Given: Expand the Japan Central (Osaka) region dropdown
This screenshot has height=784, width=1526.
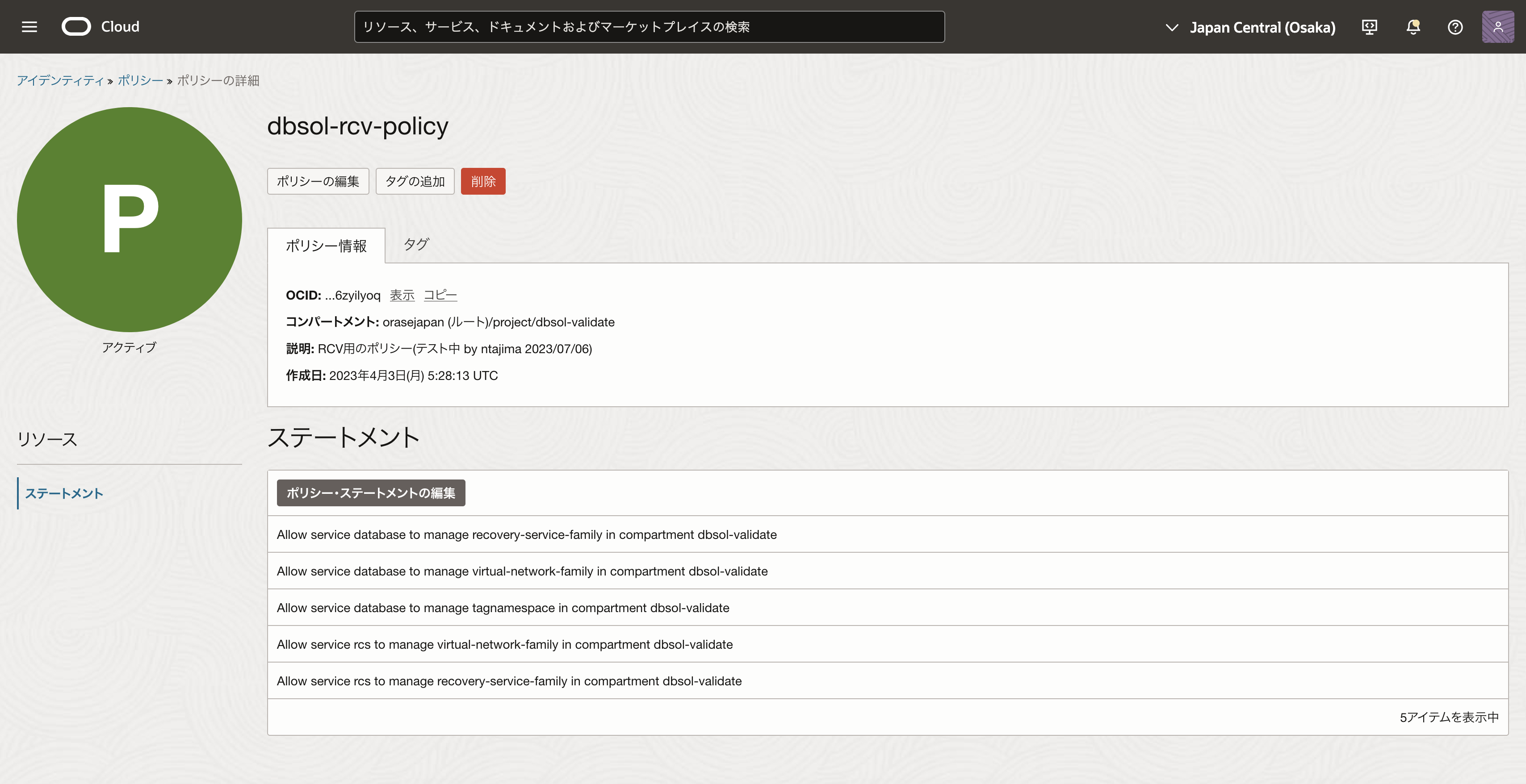Looking at the screenshot, I should 1250,27.
